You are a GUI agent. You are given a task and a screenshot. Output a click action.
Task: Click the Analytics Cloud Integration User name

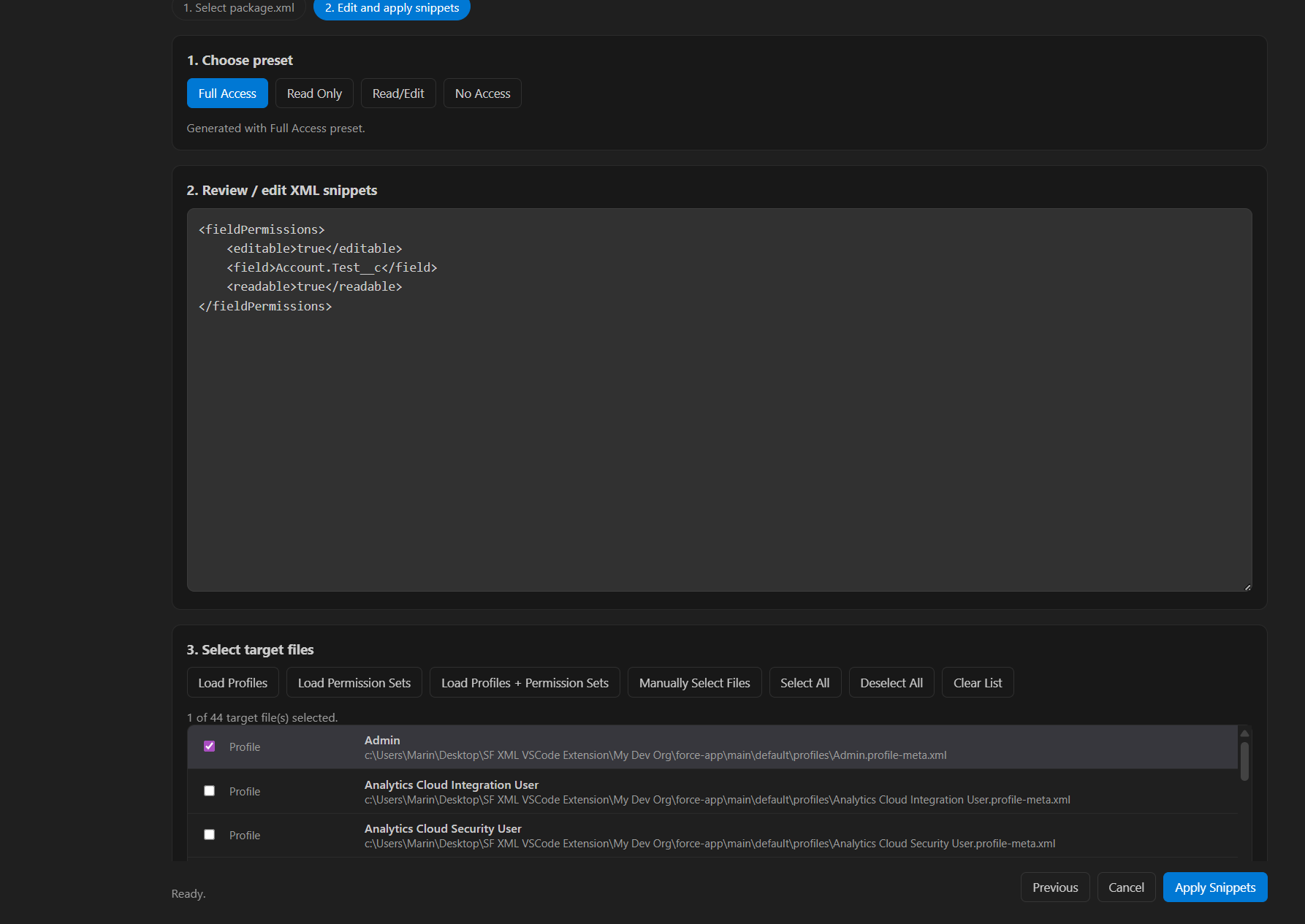pyautogui.click(x=452, y=784)
